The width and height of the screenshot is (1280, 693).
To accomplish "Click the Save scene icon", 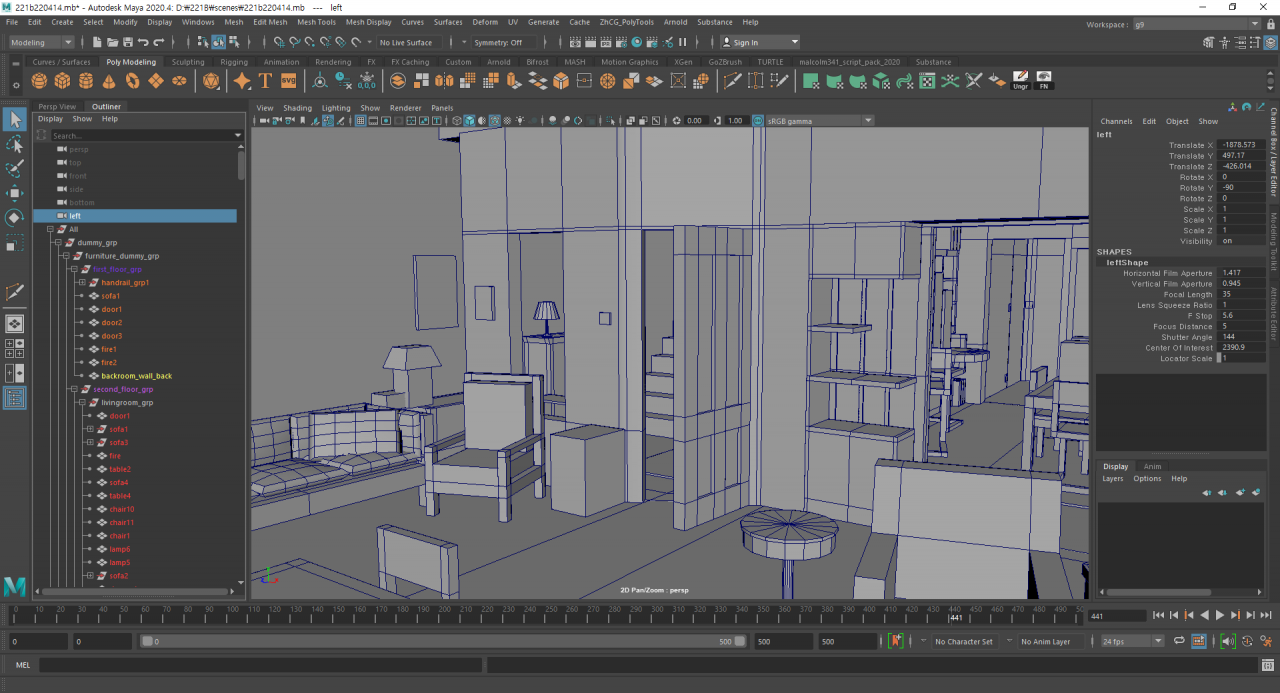I will click(127, 42).
